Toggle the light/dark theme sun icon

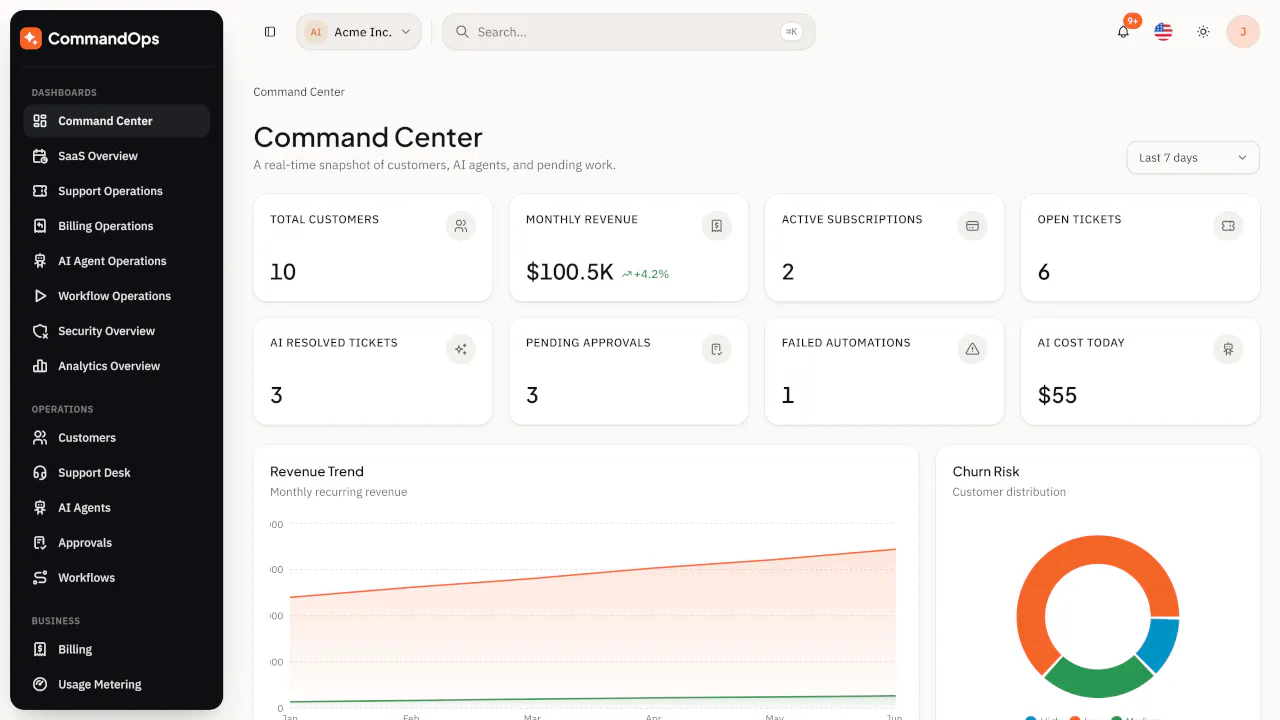coord(1203,32)
